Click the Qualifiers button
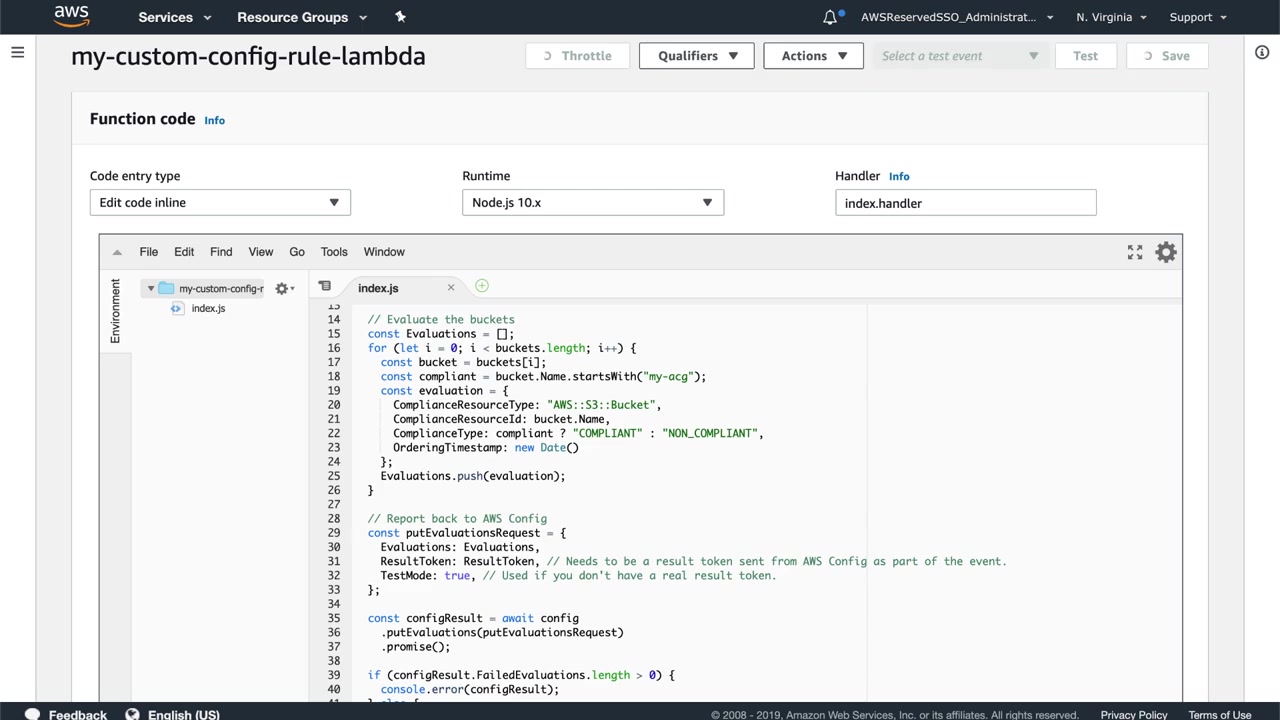Image resolution: width=1280 pixels, height=720 pixels. [x=697, y=56]
